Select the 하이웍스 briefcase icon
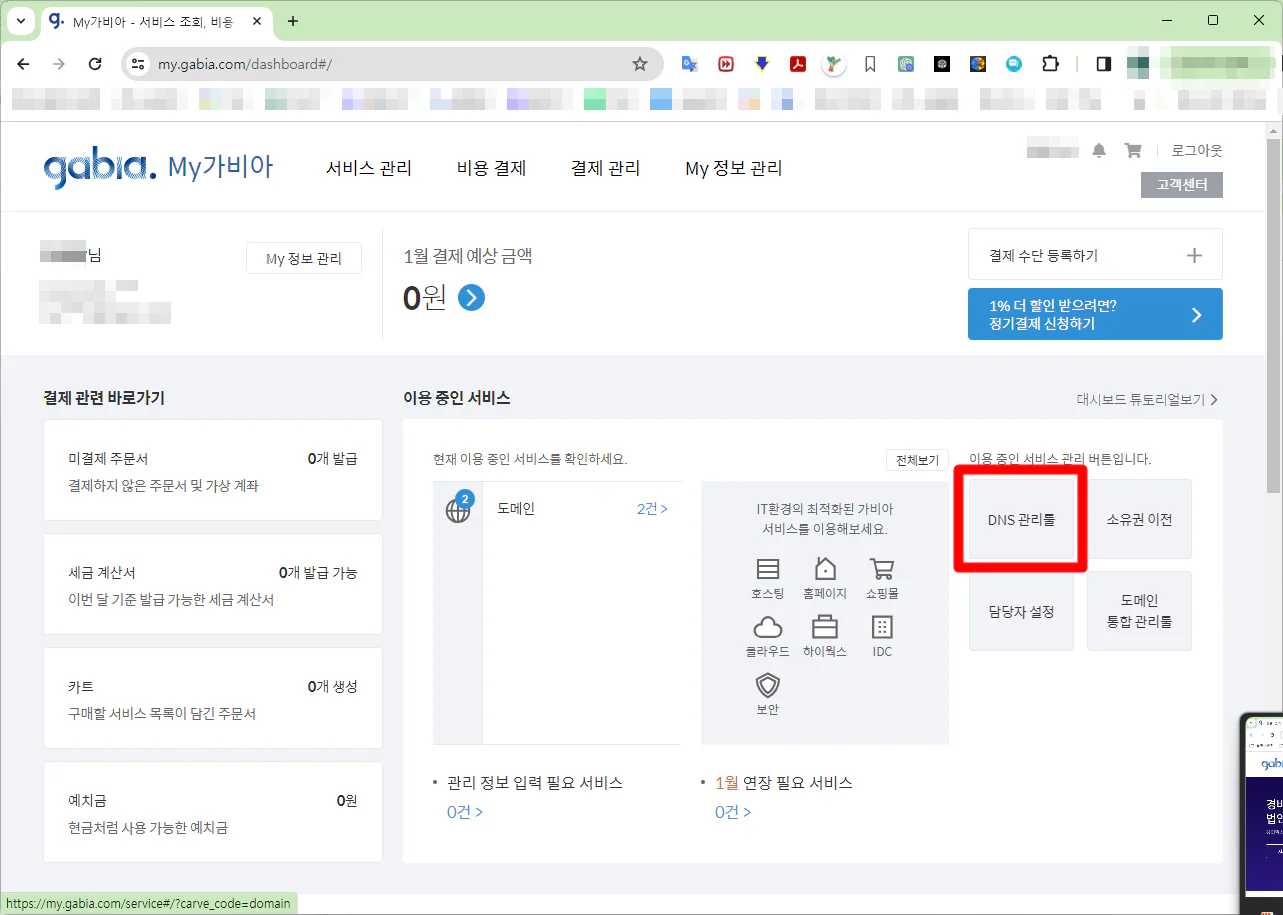Viewport: 1283px width, 915px height. [x=825, y=627]
